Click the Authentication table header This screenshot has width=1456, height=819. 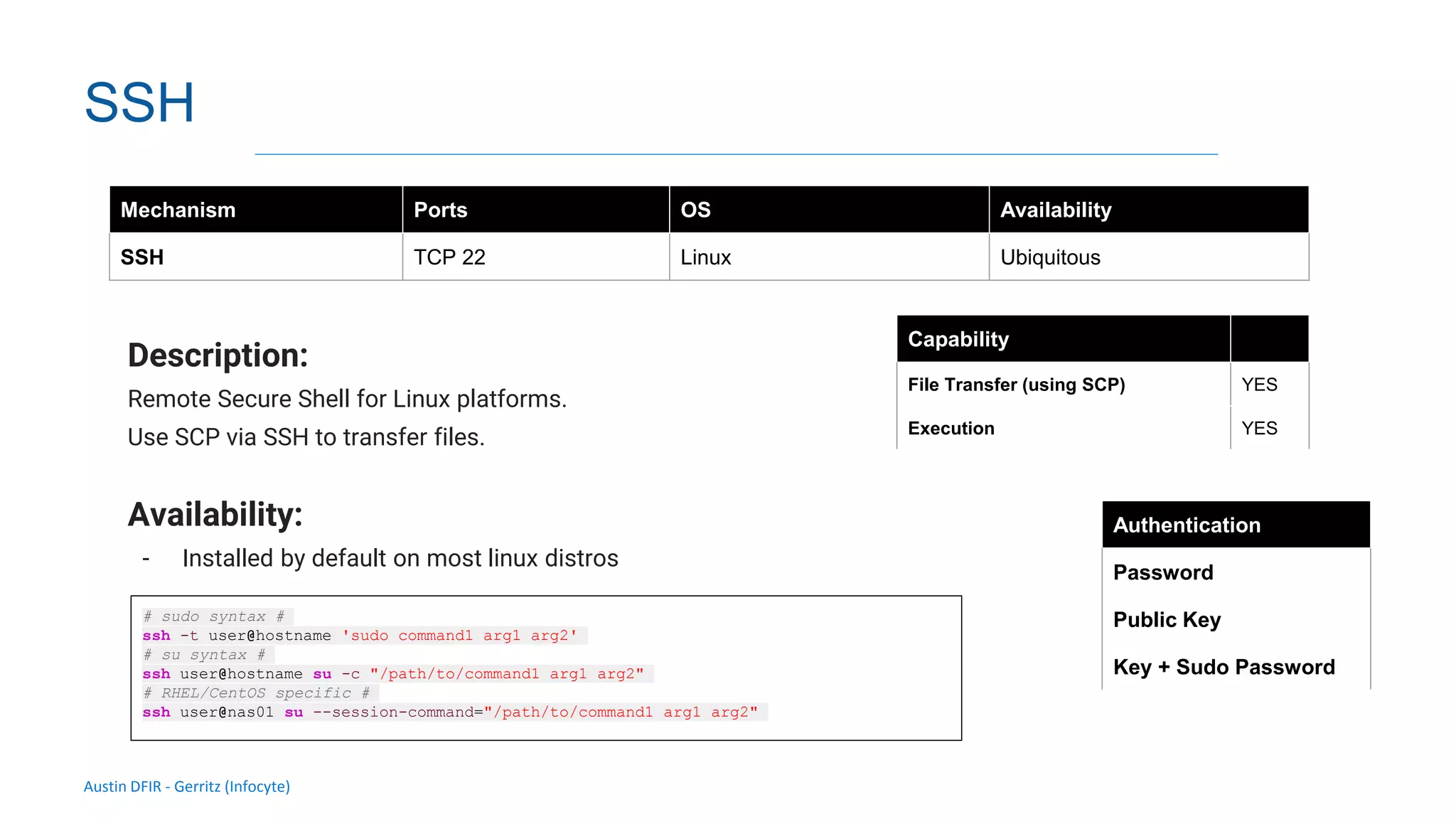[x=1236, y=525]
